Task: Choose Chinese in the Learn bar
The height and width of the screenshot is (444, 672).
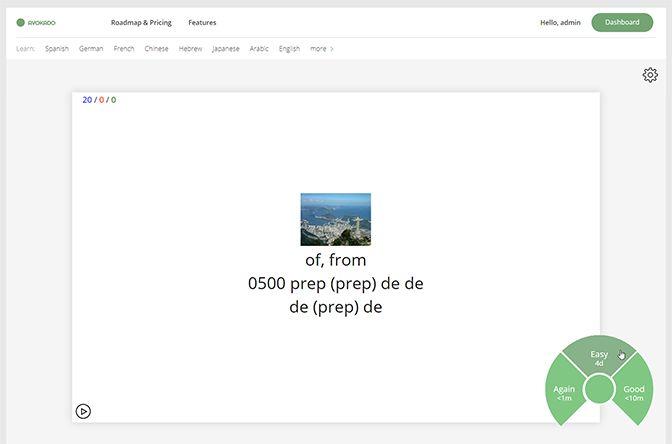Action: pos(156,48)
